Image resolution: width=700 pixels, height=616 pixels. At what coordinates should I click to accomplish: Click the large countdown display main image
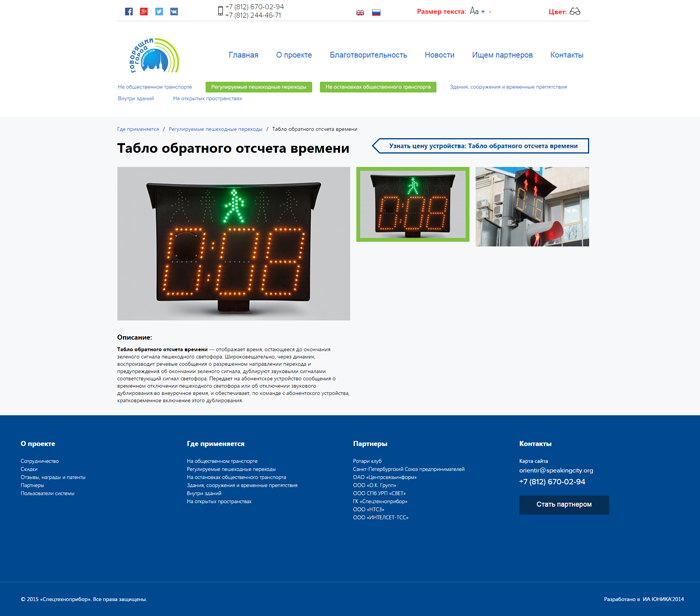pos(233,244)
